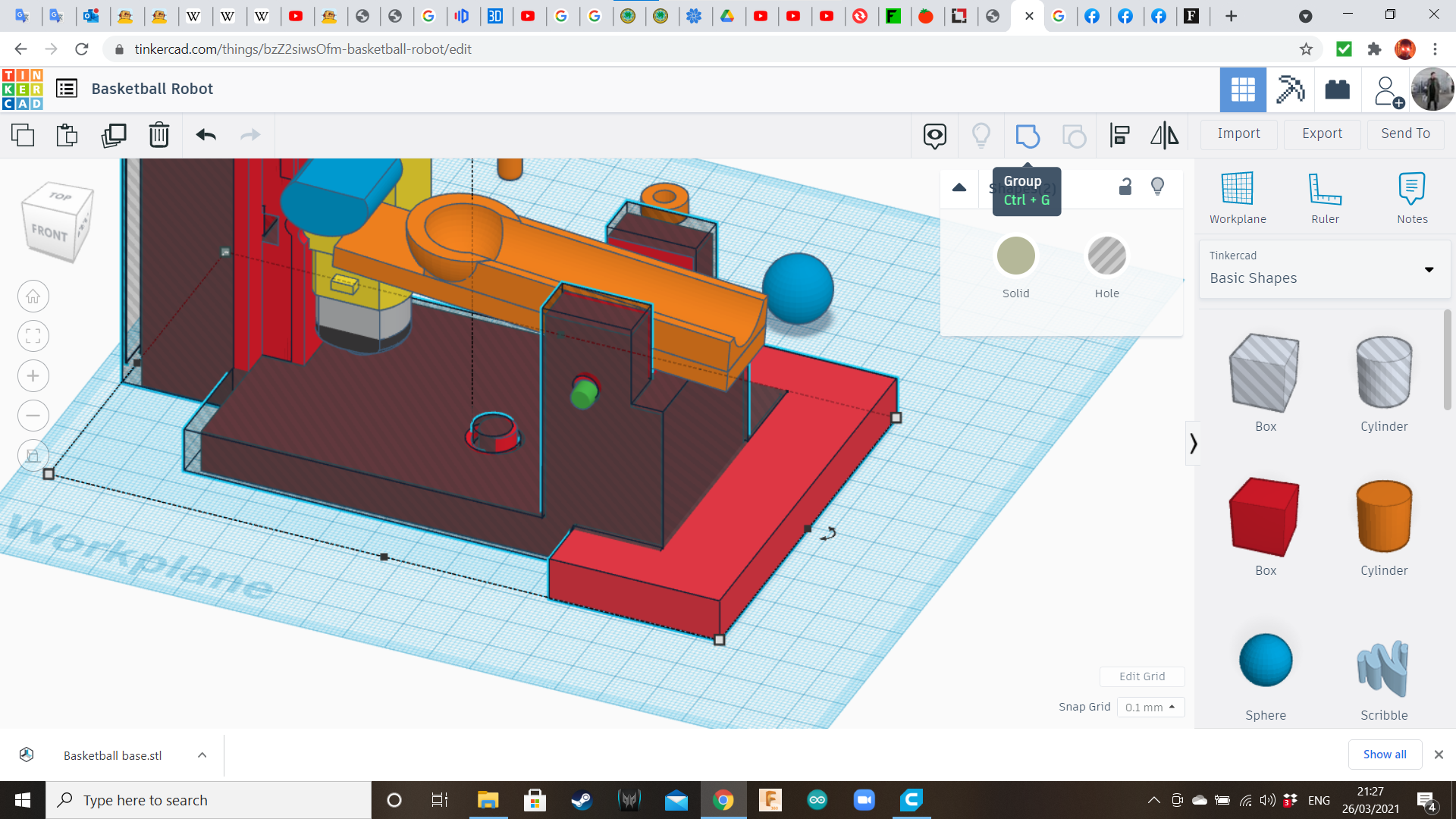Open the Snap Grid dropdown
This screenshot has width=1456, height=819.
pos(1150,707)
